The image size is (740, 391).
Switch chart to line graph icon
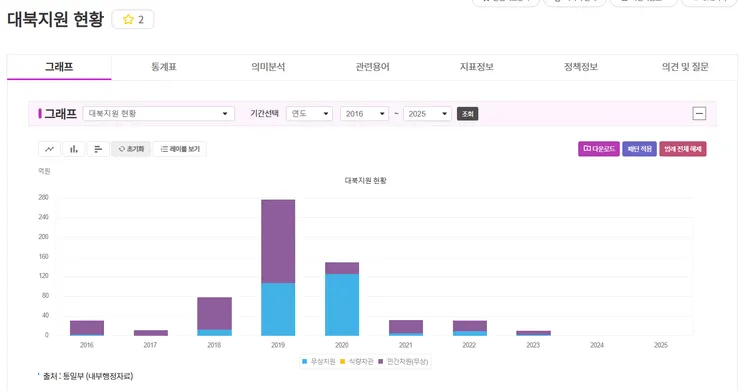(x=50, y=149)
